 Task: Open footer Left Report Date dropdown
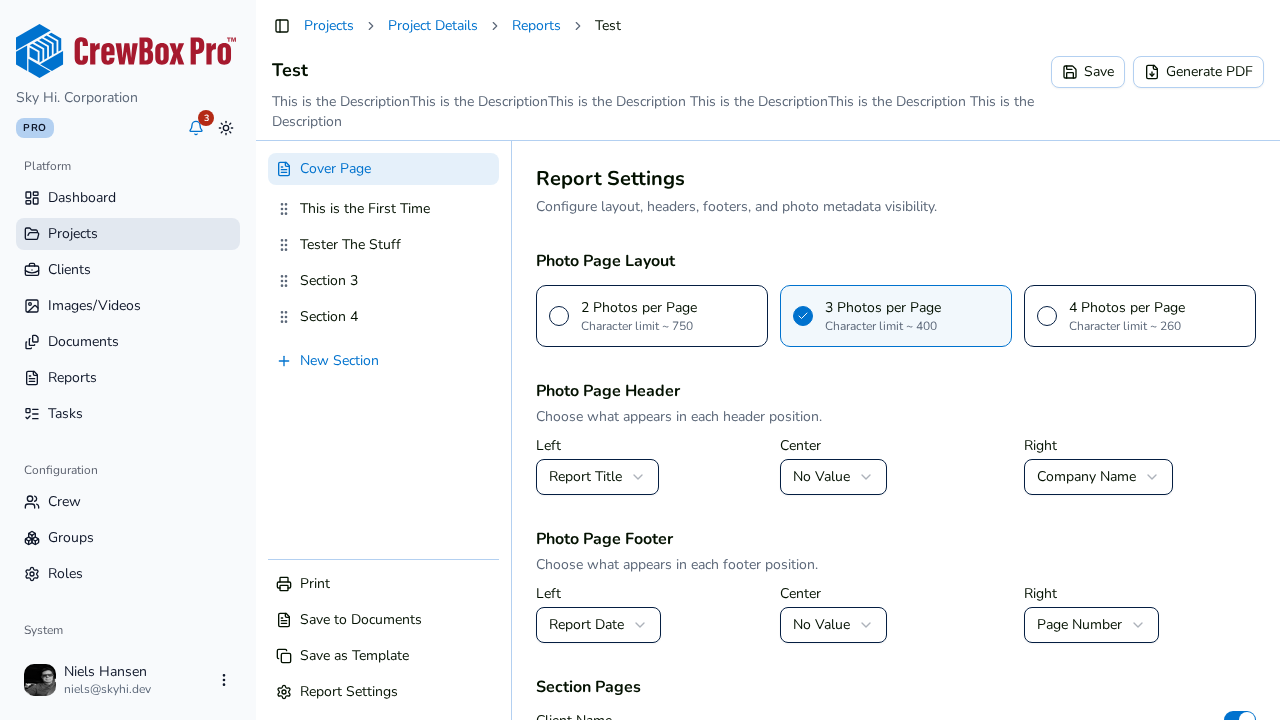(598, 625)
